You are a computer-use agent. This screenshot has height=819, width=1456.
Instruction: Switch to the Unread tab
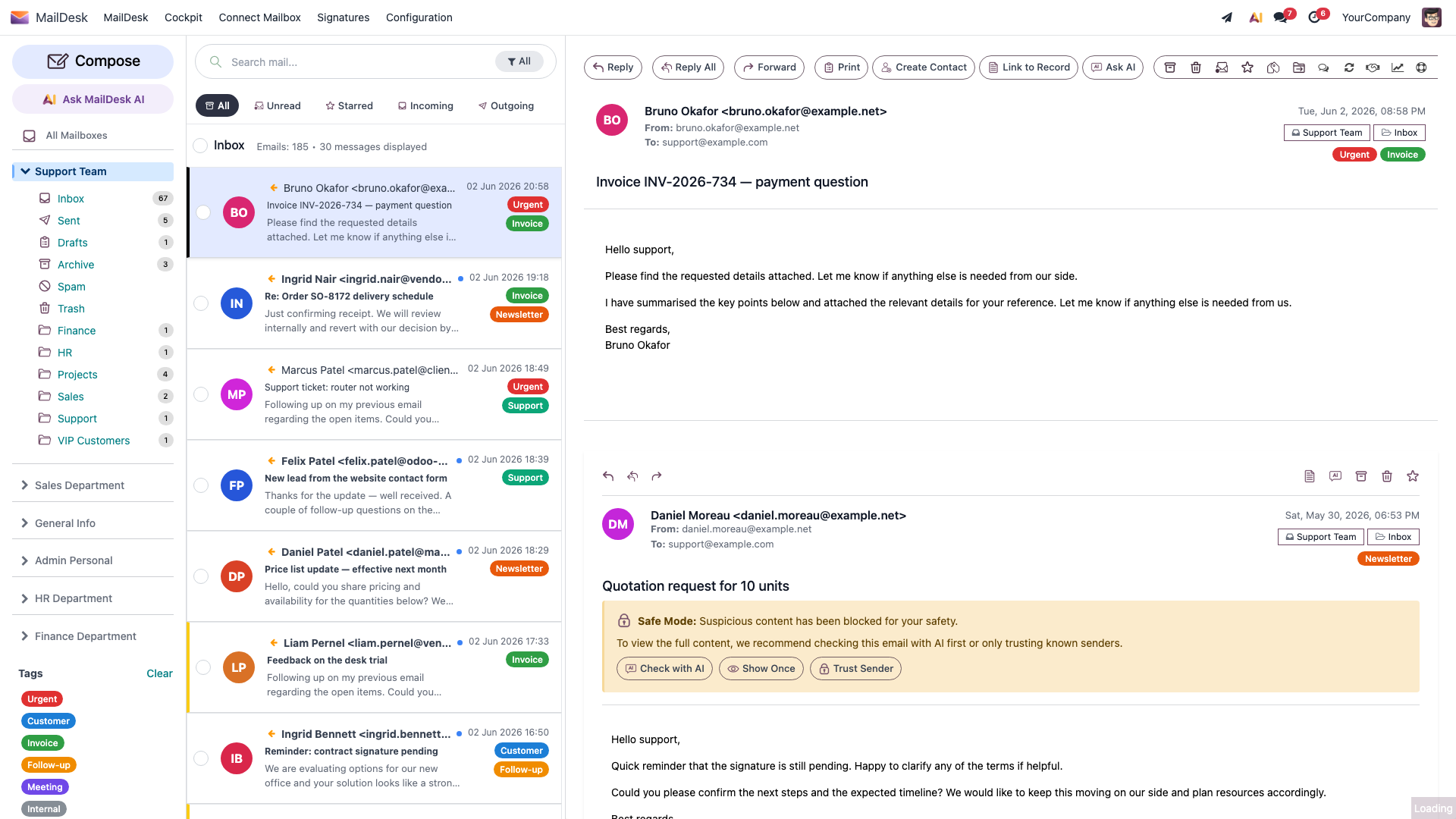[x=278, y=105]
